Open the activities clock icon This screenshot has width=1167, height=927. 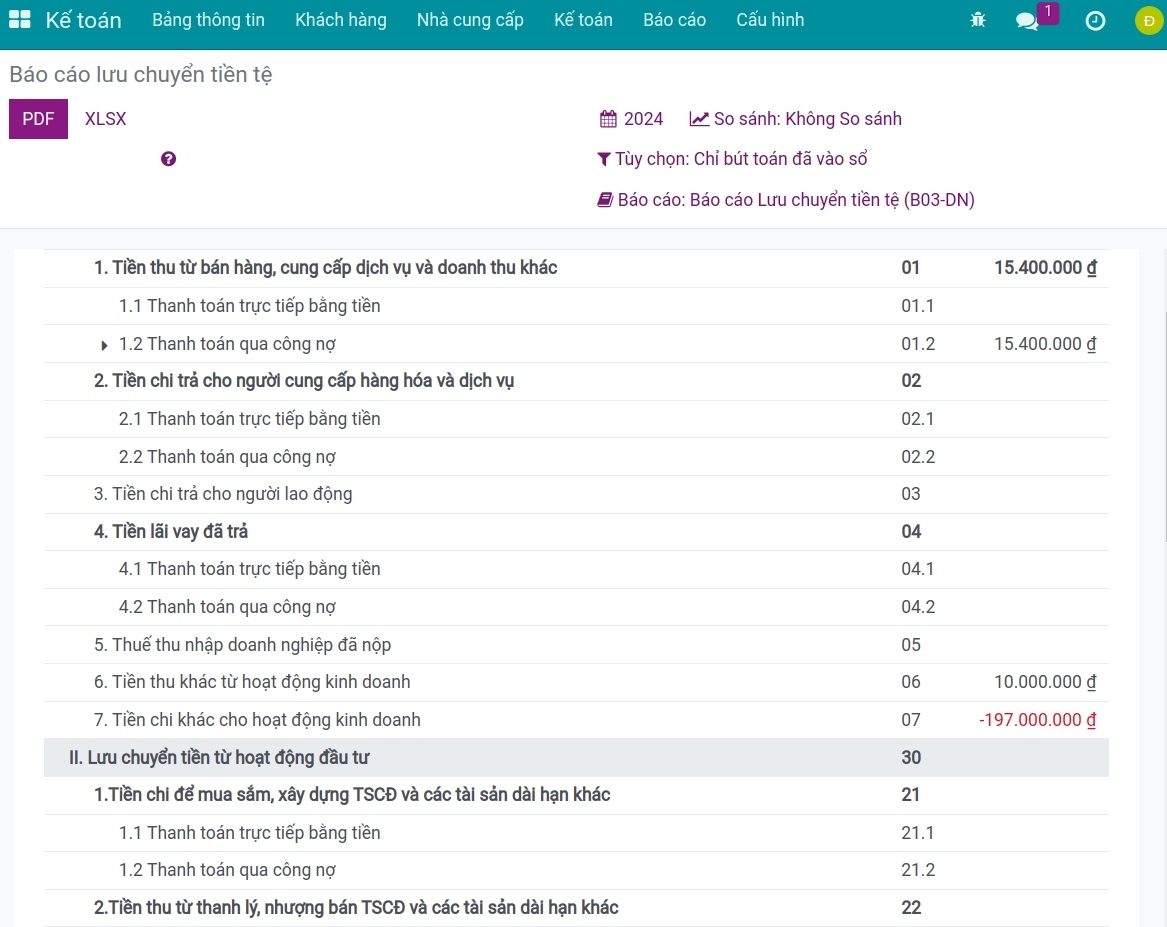tap(1095, 21)
